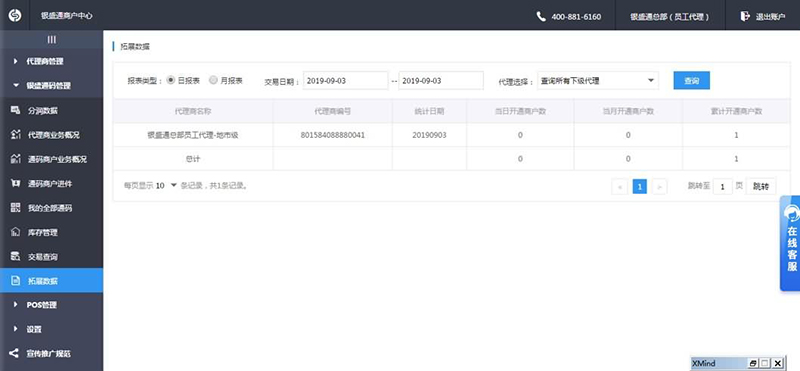Screen dimensions: 800x371
Task: Open the 在线客服 headset widget
Action: coord(791,243)
